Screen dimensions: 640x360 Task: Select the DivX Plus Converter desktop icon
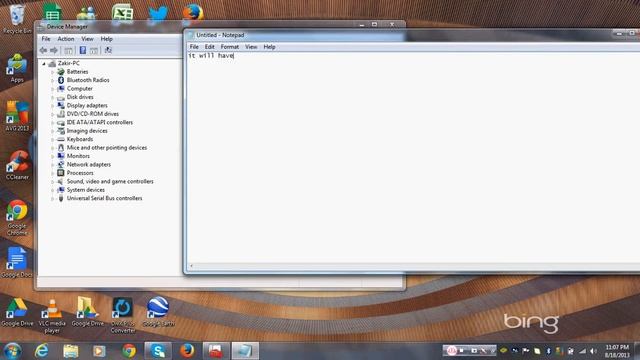(x=122, y=315)
